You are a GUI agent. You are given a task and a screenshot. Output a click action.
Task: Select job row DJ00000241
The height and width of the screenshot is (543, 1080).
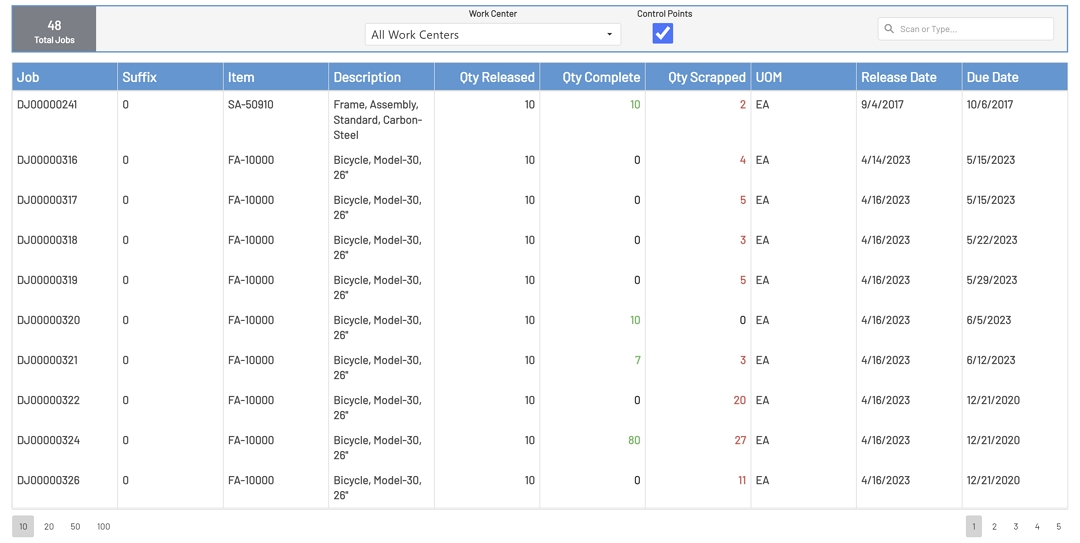click(47, 105)
